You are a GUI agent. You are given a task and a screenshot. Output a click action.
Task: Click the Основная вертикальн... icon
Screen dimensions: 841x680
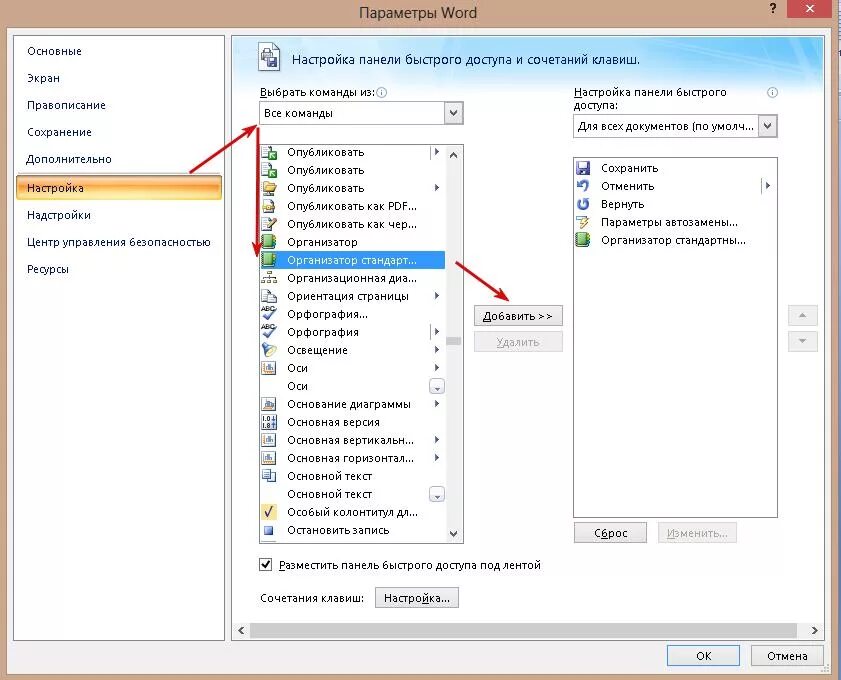(269, 440)
